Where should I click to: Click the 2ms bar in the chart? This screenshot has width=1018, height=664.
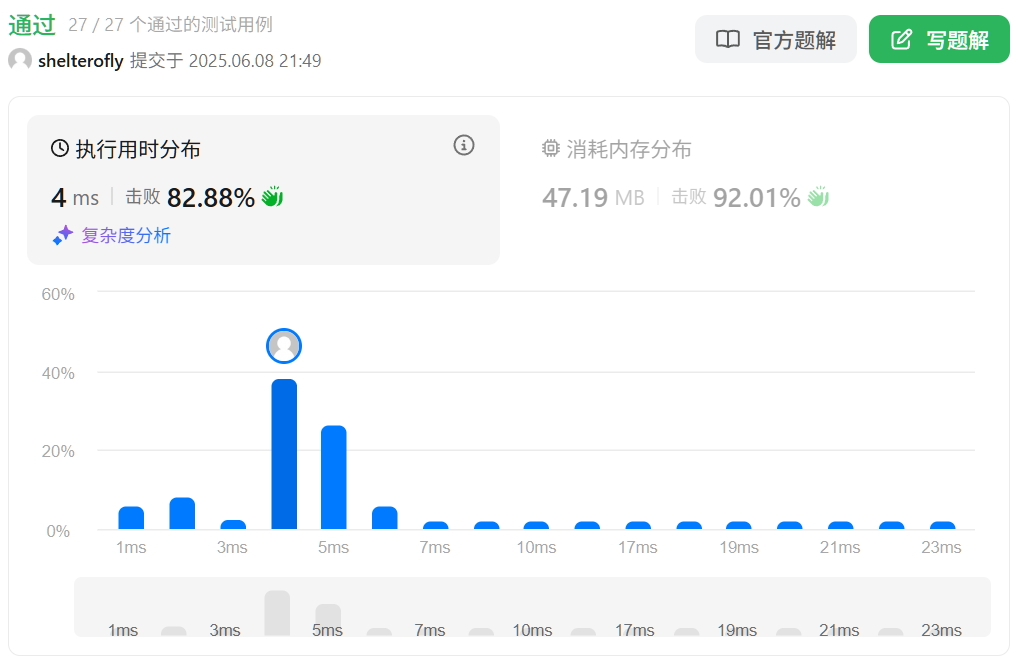[182, 513]
